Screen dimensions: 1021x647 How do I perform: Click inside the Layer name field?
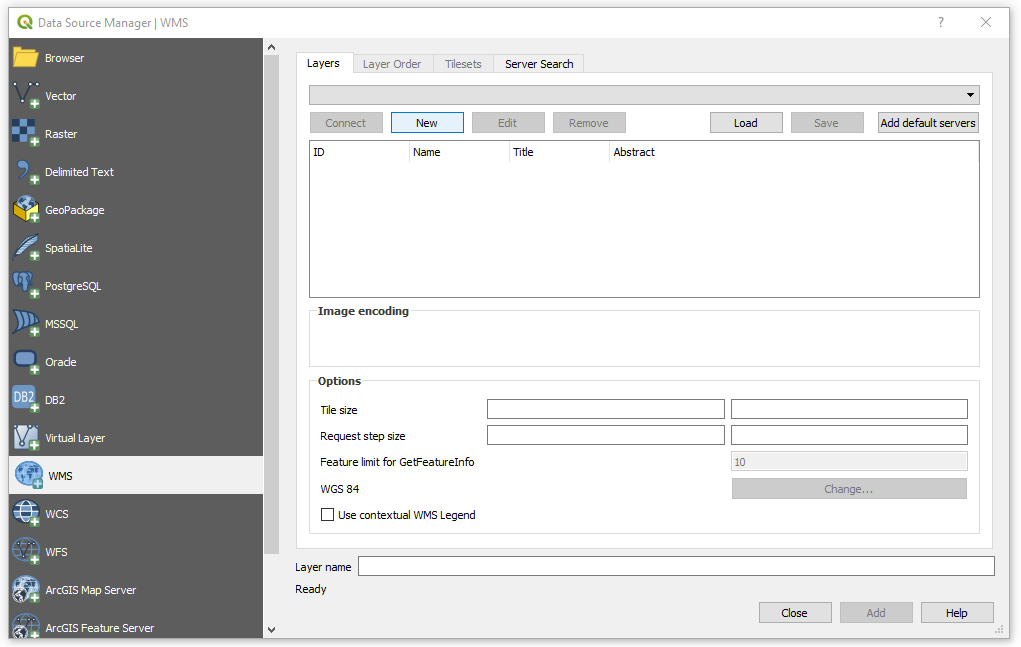675,567
